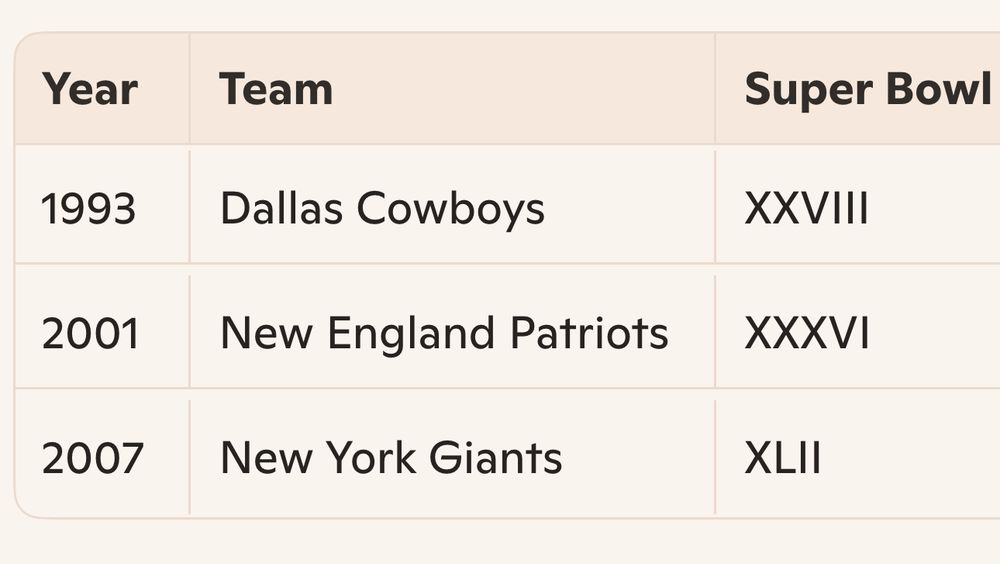The height and width of the screenshot is (564, 1000).
Task: Click the word Giants in table
Action: tap(496, 457)
